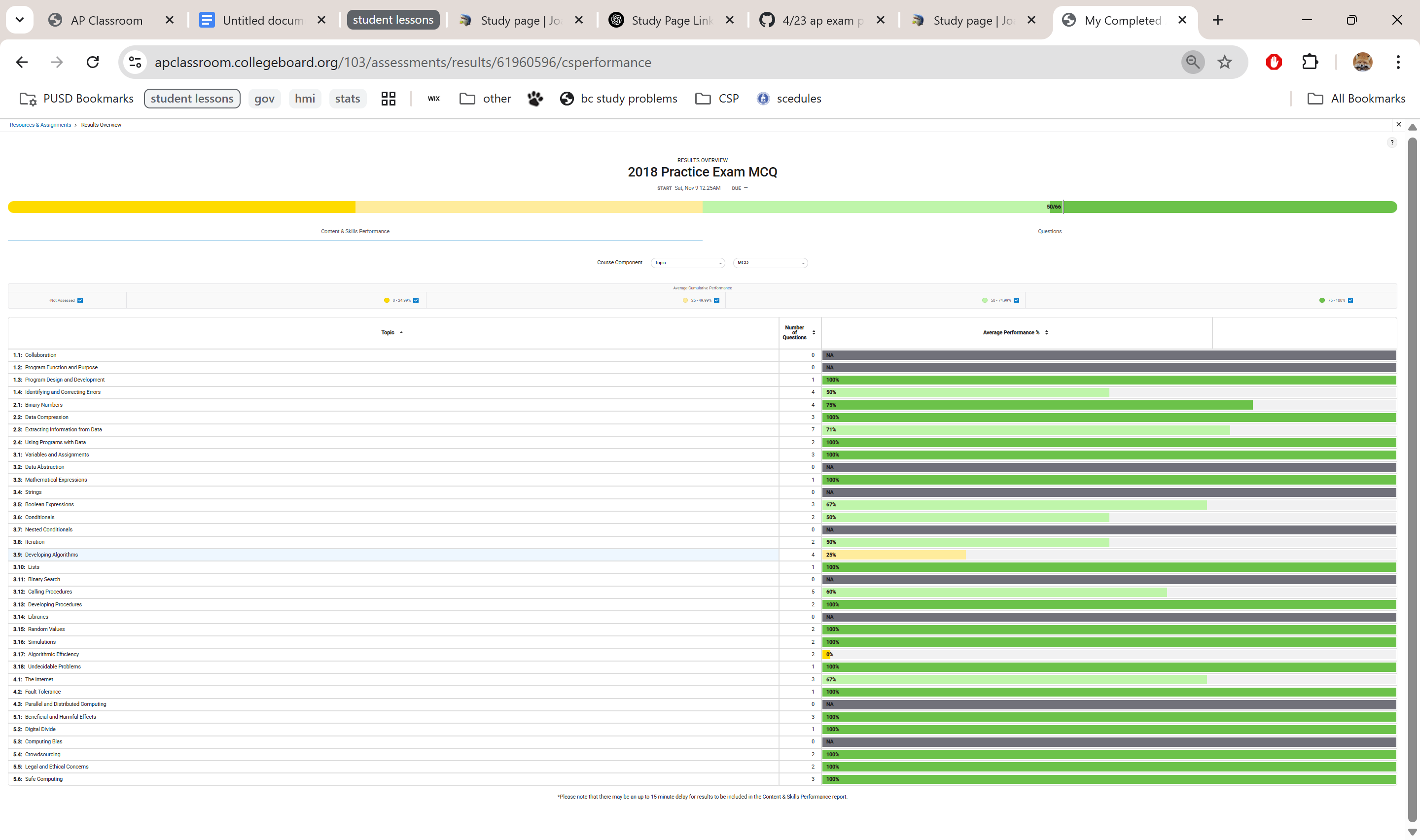Open the gov bookmark group
This screenshot has height=840, width=1420.
pos(264,99)
